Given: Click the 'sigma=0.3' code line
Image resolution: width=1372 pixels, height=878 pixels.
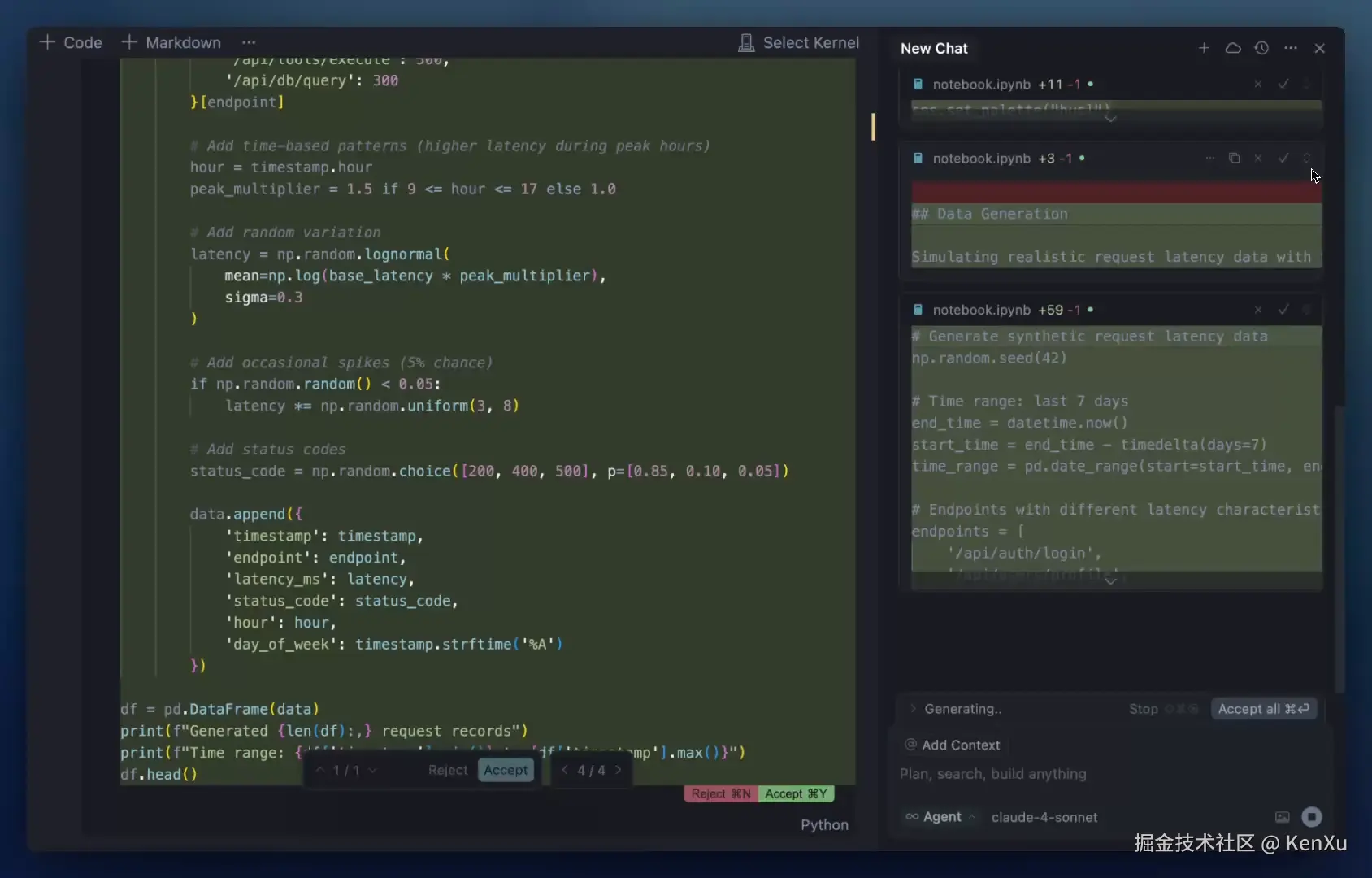Looking at the screenshot, I should point(264,298).
